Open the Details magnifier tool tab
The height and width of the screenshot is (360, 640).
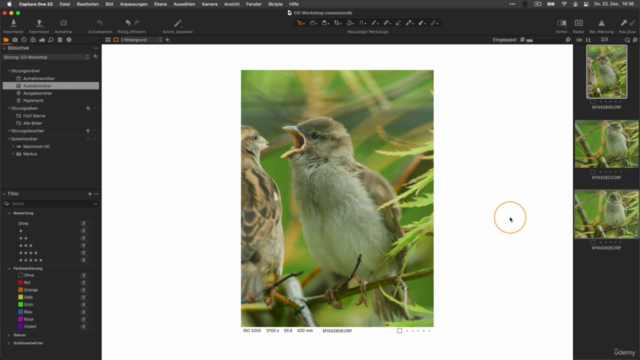click(51, 40)
